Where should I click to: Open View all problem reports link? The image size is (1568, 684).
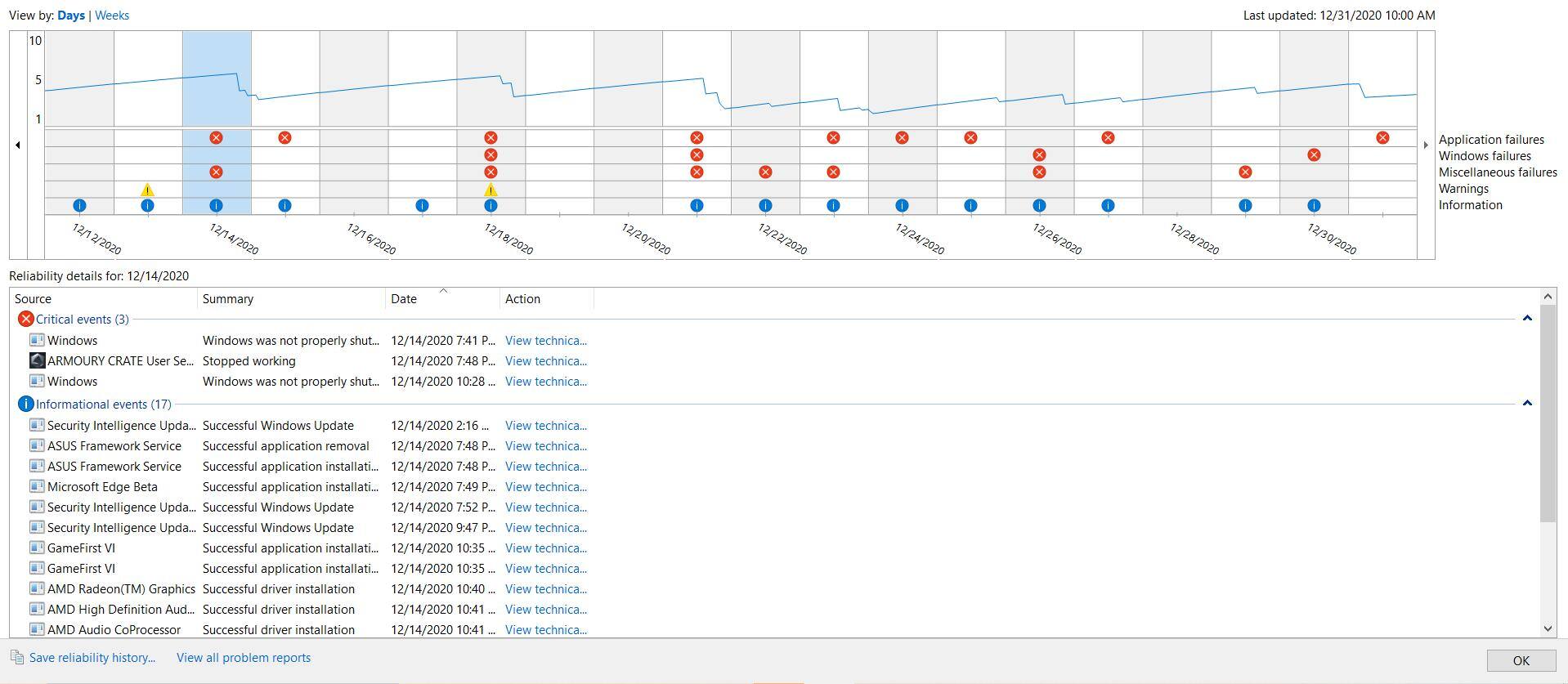244,658
